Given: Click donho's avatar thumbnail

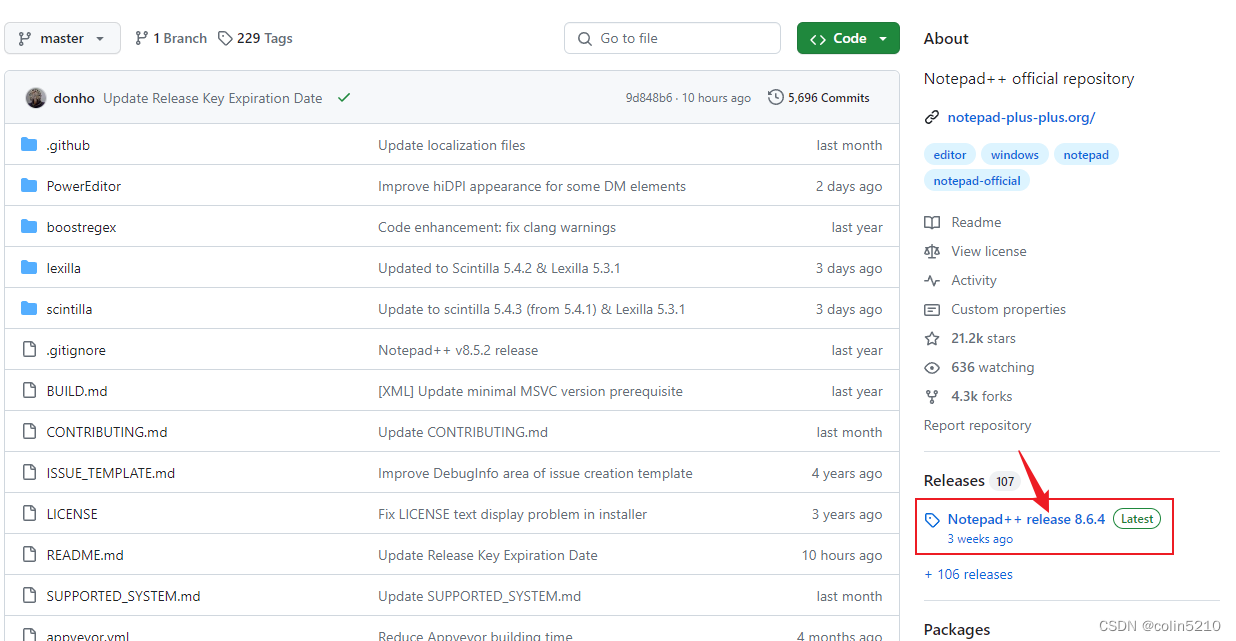Looking at the screenshot, I should [36, 98].
